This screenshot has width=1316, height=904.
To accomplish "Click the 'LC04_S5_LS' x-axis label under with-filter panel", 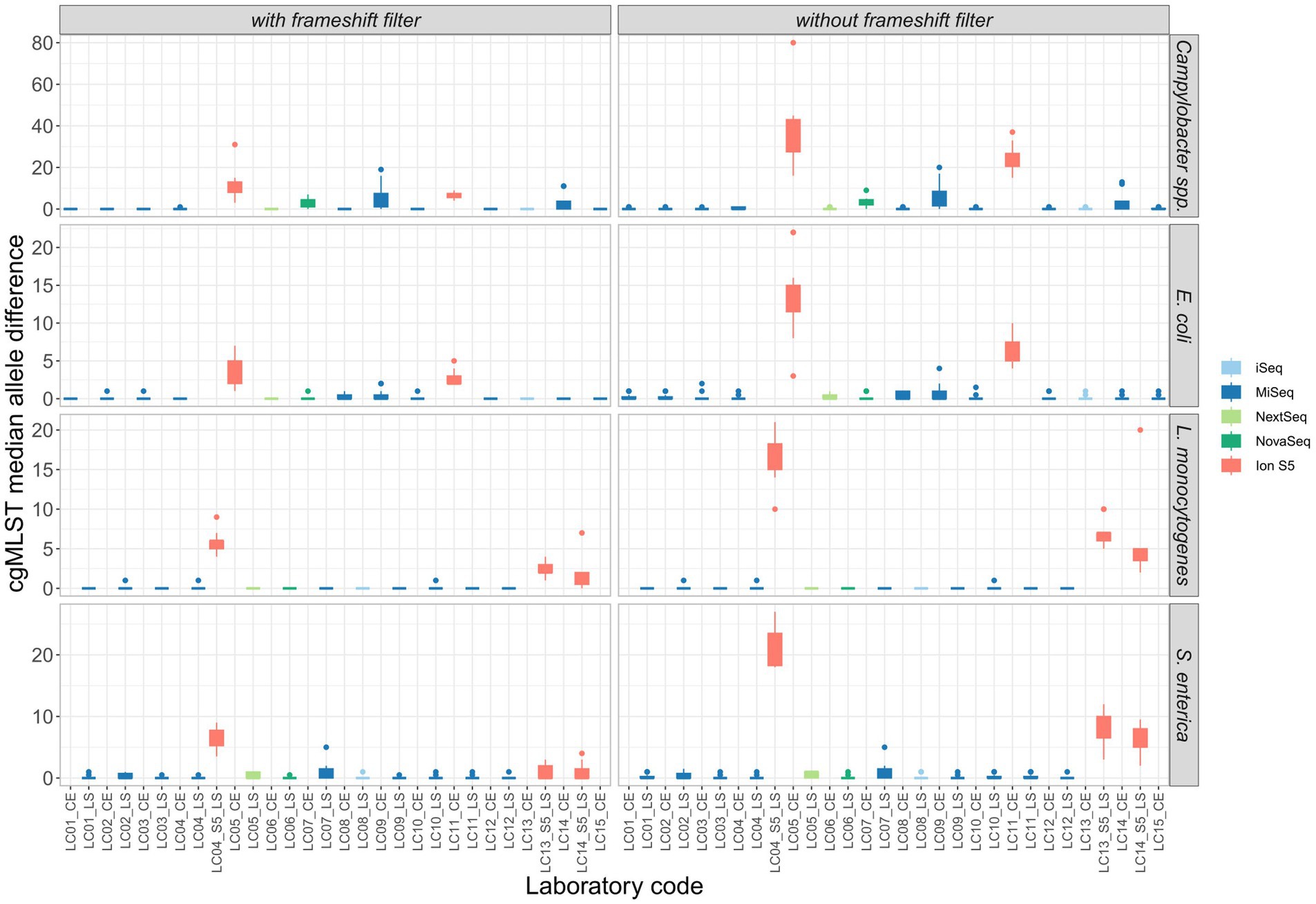I will [x=217, y=832].
